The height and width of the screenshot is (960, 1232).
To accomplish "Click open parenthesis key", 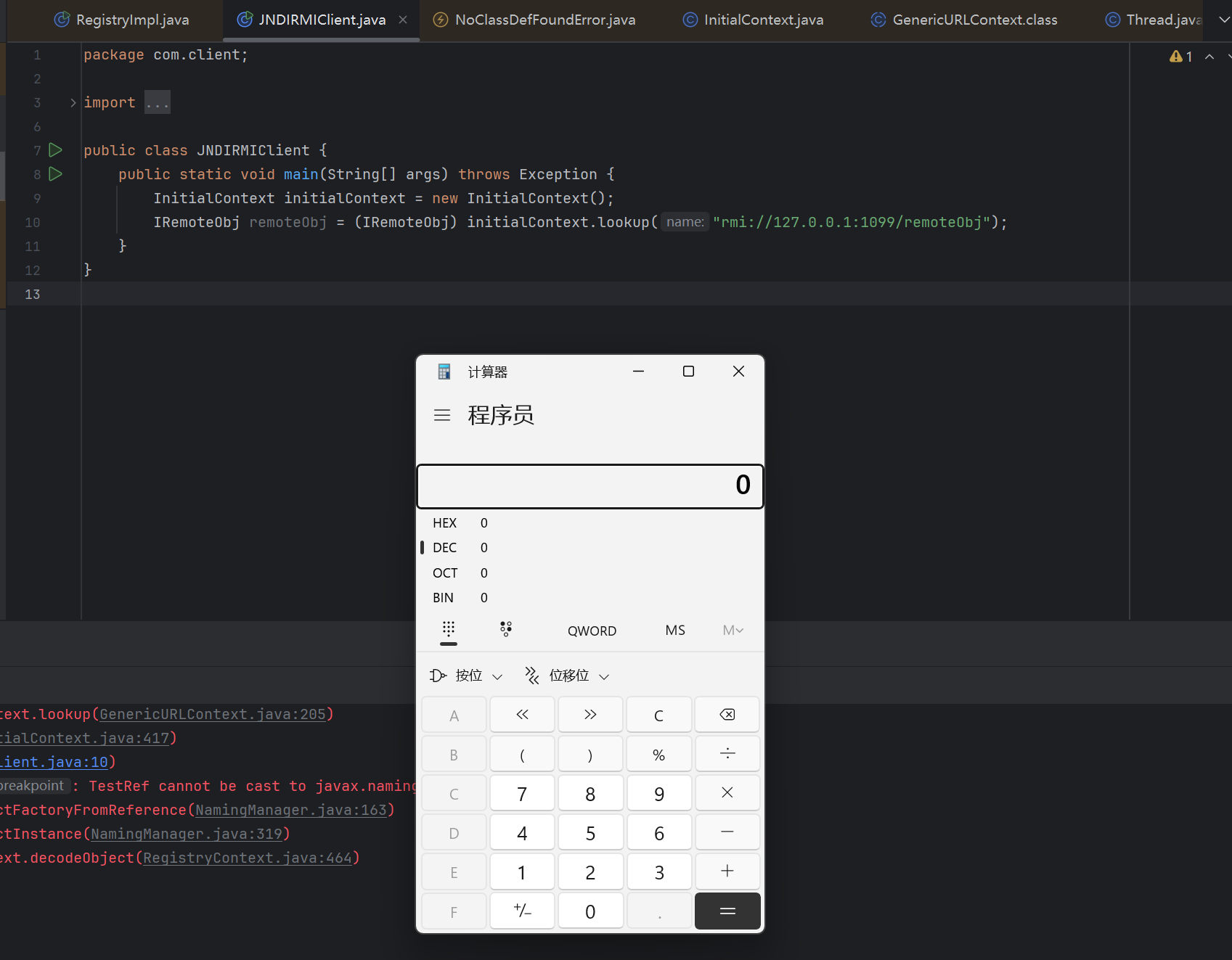I will 522,754.
